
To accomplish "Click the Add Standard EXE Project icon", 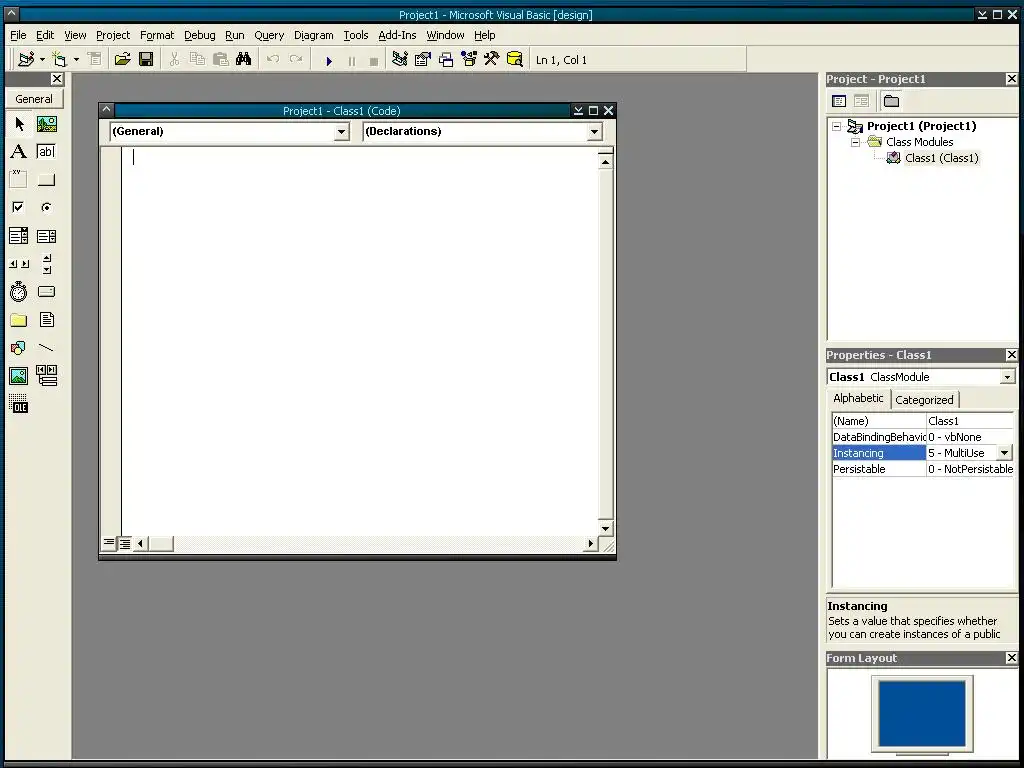I will tap(26, 59).
